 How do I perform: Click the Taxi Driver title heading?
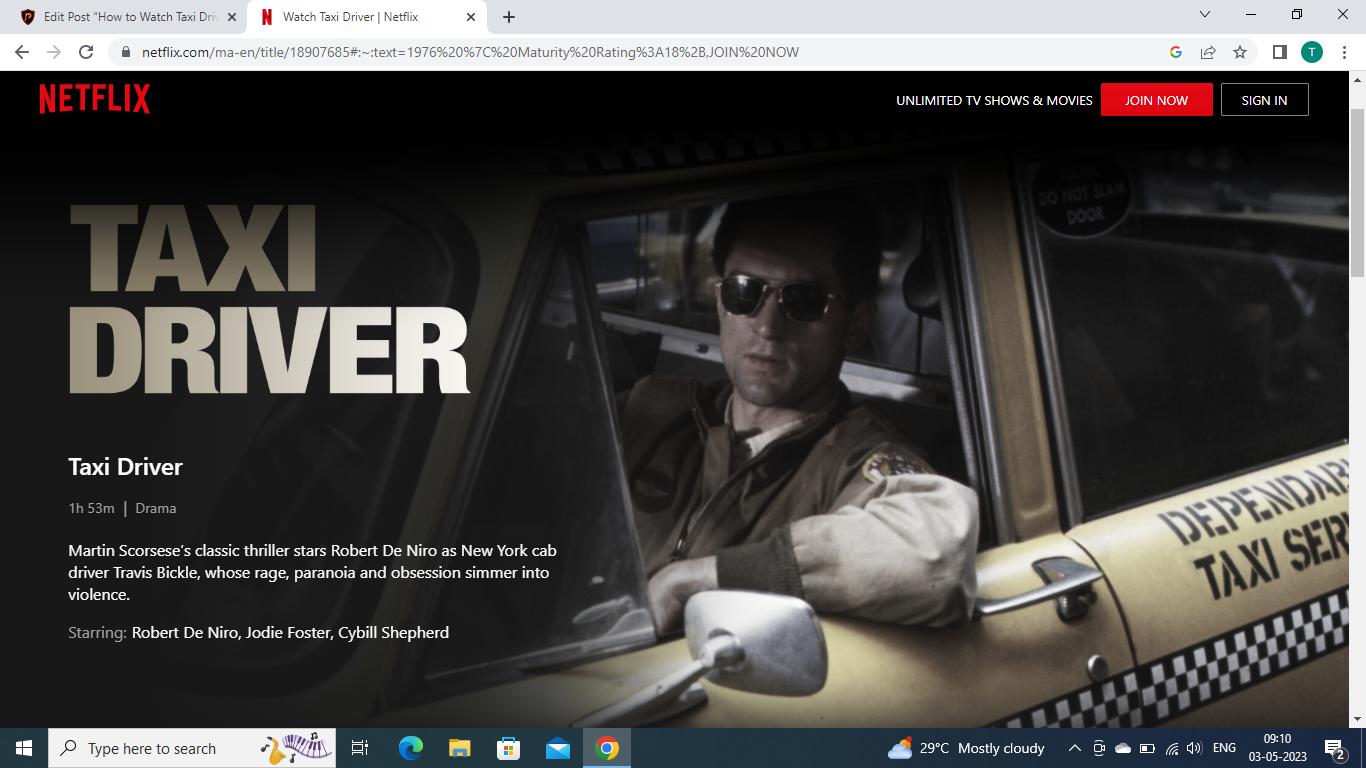click(x=126, y=467)
